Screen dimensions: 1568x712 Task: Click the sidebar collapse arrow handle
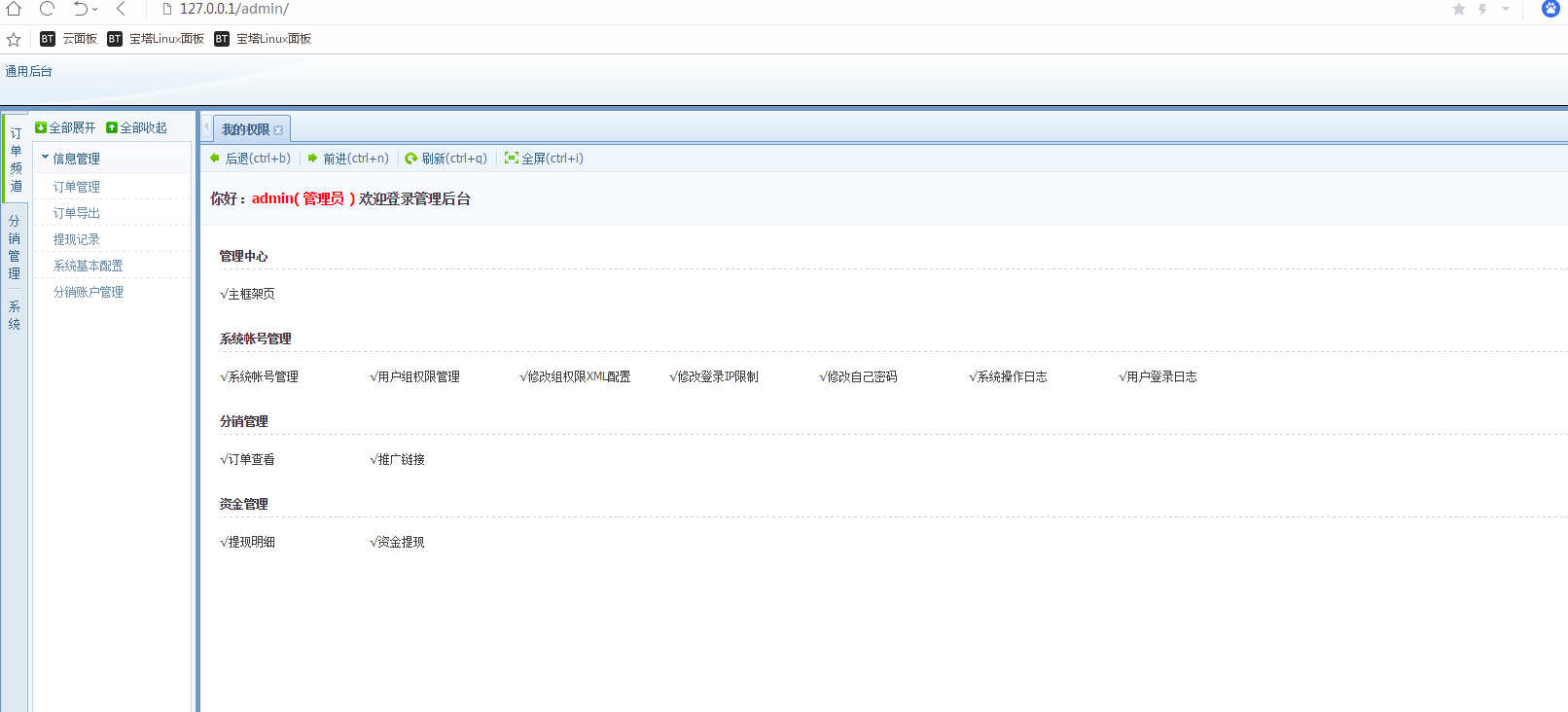(x=206, y=126)
